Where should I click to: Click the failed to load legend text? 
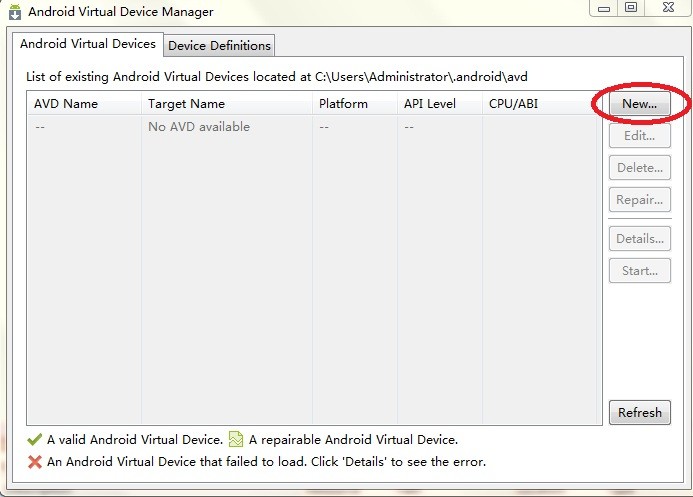pyautogui.click(x=267, y=462)
